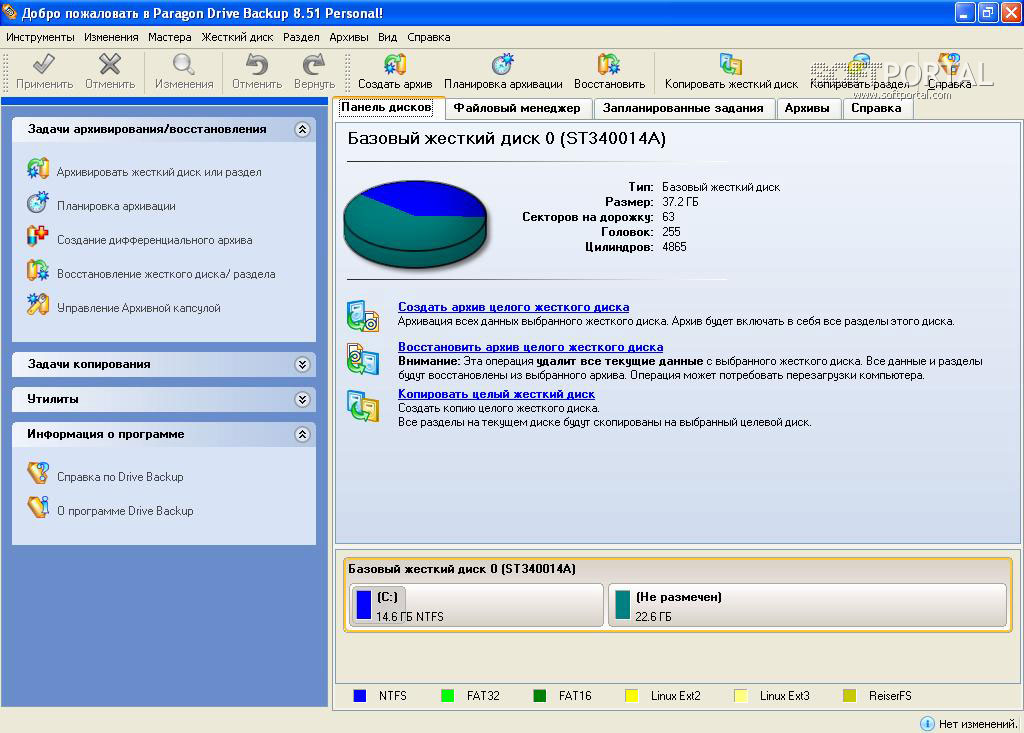Click Создать архив целого жесткого диска link
This screenshot has height=733, width=1024.
[x=513, y=307]
